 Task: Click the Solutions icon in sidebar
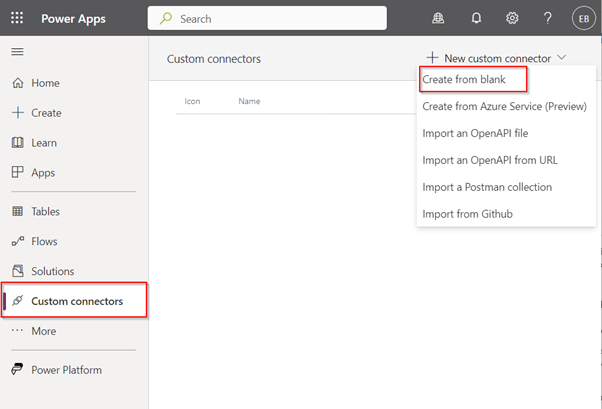click(18, 271)
